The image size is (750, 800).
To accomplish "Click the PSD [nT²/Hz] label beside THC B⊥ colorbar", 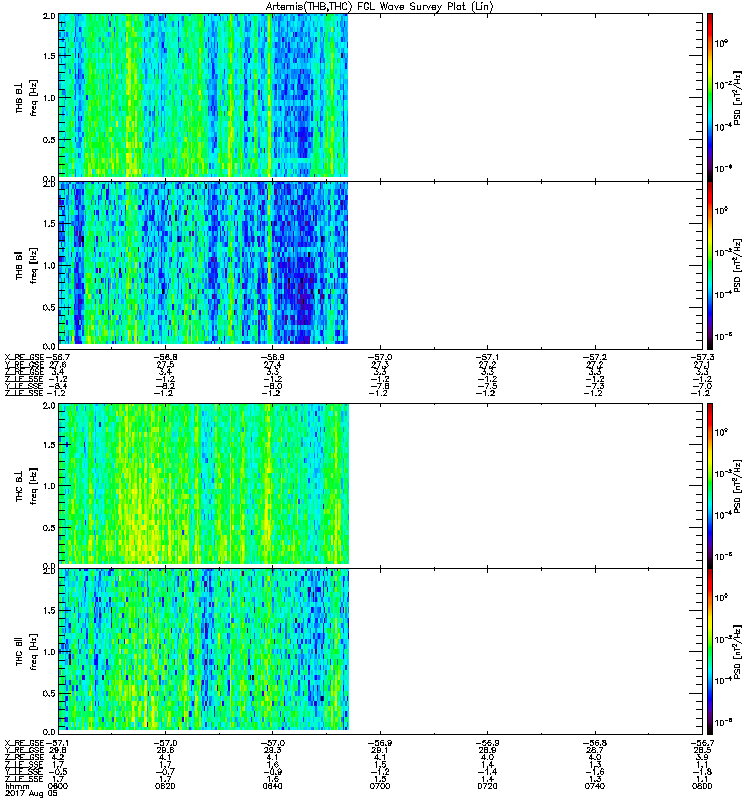I will pos(739,486).
